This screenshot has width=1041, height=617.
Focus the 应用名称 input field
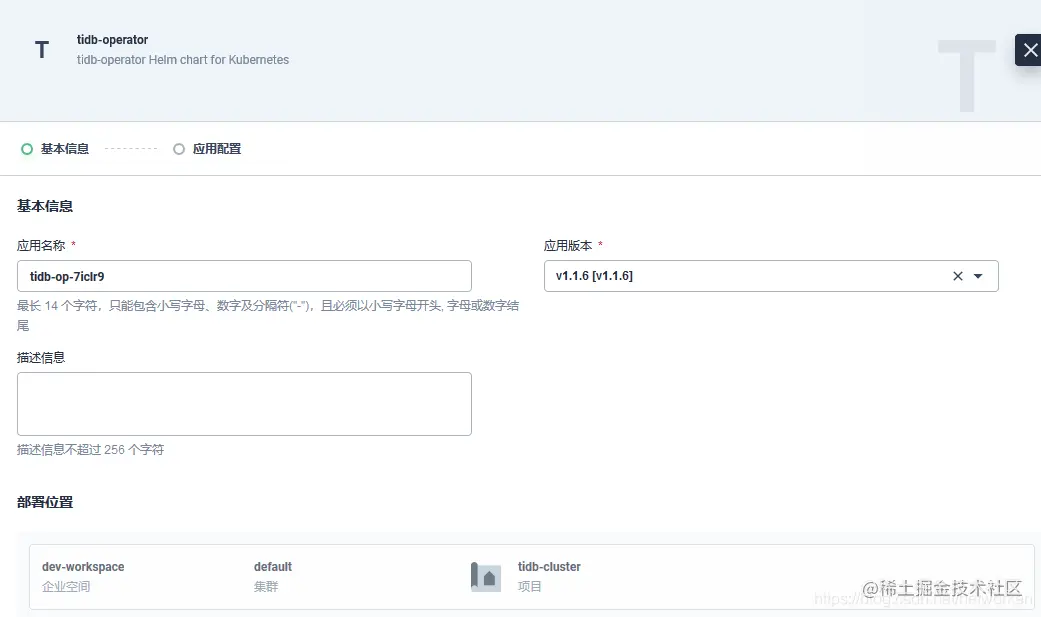[244, 276]
